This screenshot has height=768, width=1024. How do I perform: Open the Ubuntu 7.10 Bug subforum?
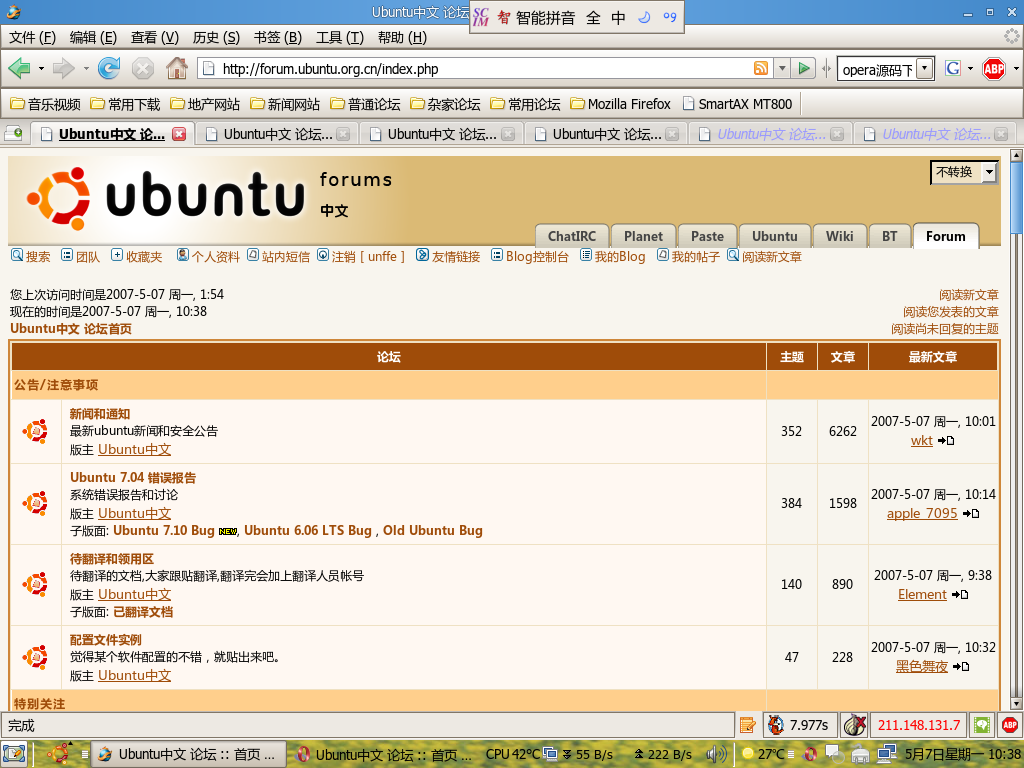(x=164, y=530)
